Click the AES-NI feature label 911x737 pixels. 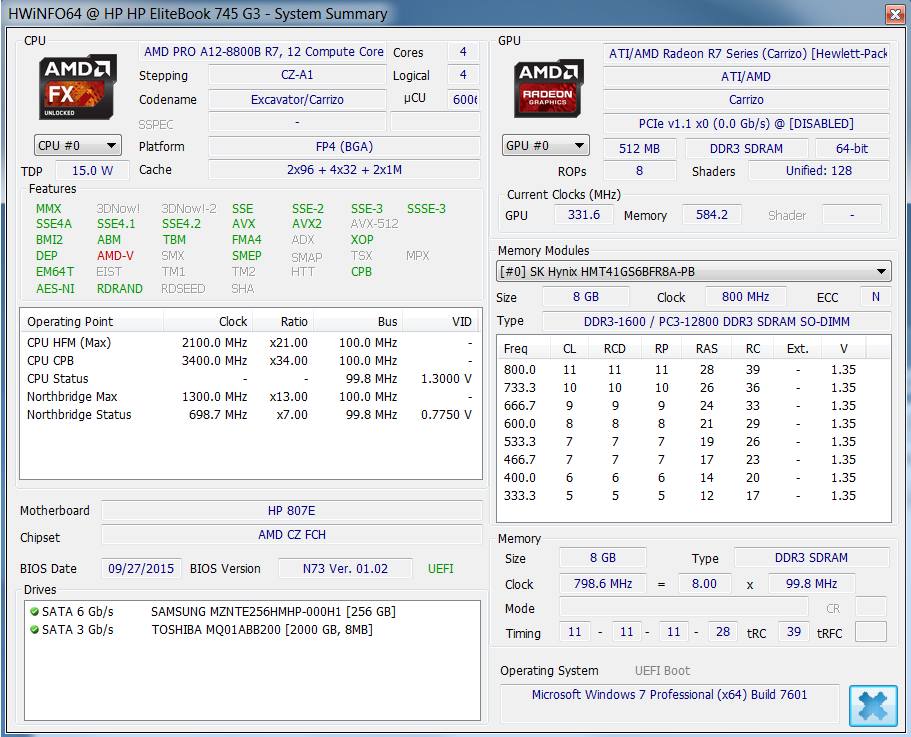(x=55, y=289)
